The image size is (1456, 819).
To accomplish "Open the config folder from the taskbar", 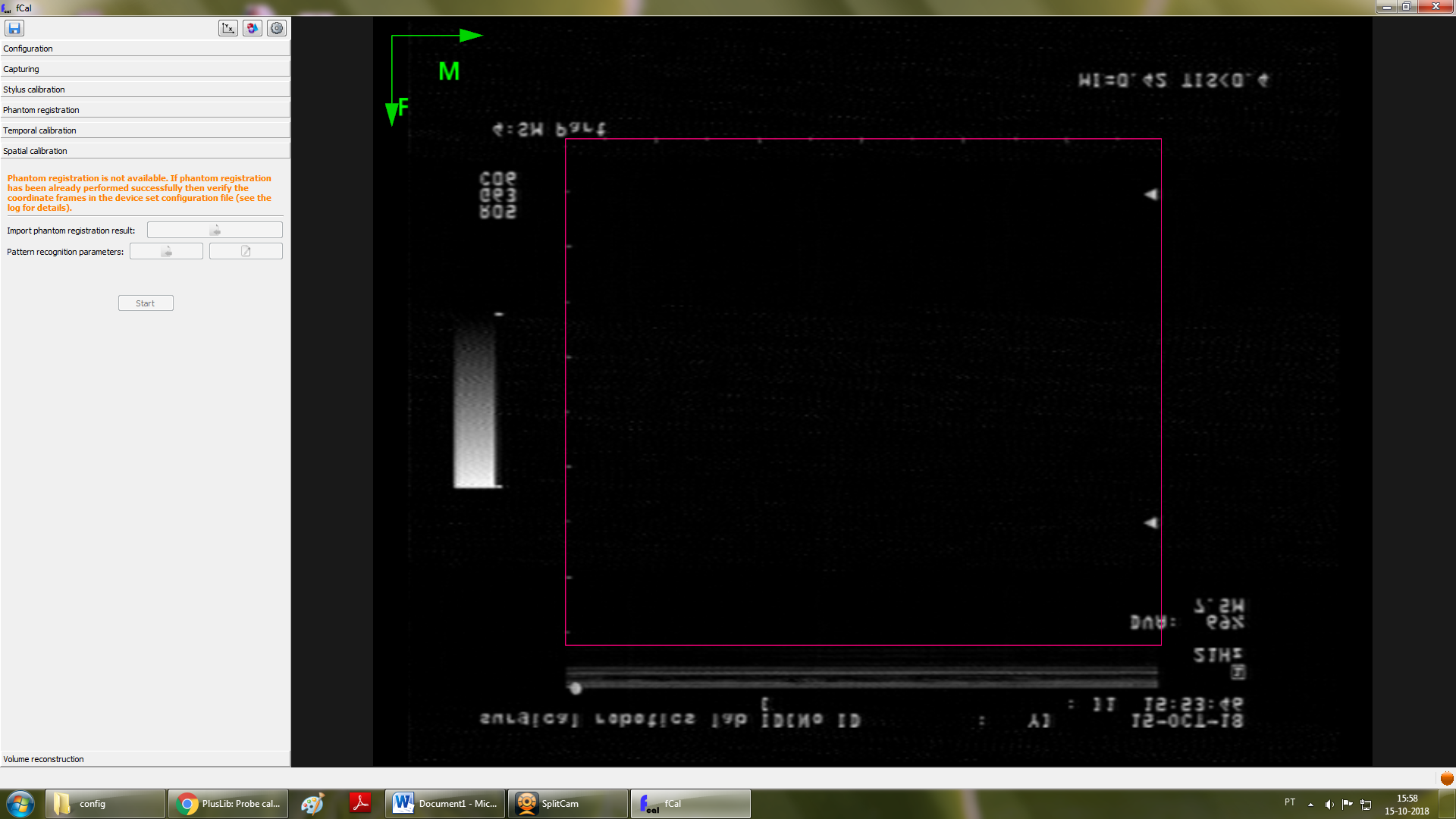I will [105, 803].
